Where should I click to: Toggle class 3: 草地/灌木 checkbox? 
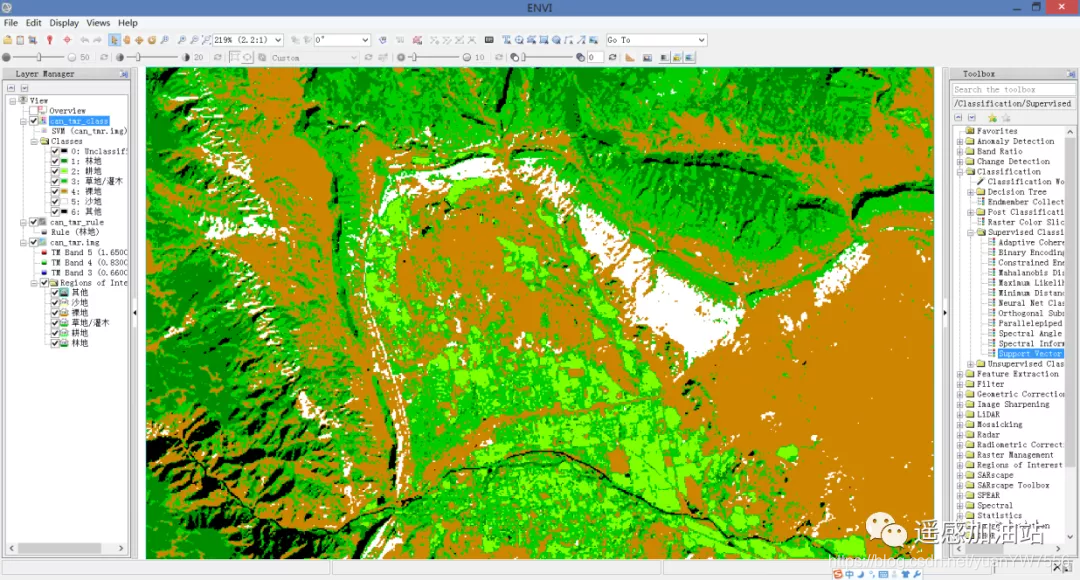coord(55,181)
